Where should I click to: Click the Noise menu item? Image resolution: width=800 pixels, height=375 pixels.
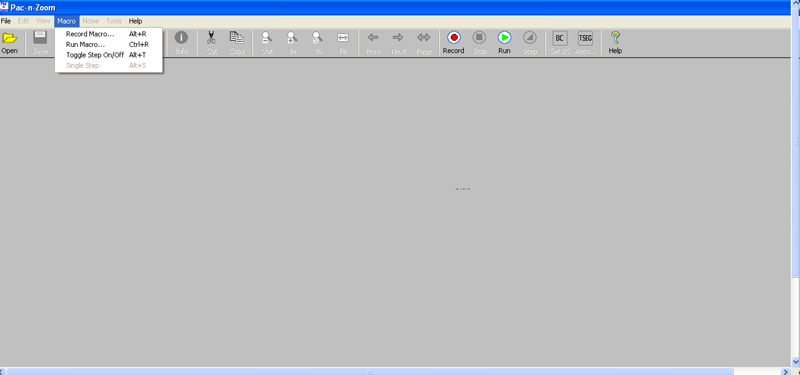(90, 21)
